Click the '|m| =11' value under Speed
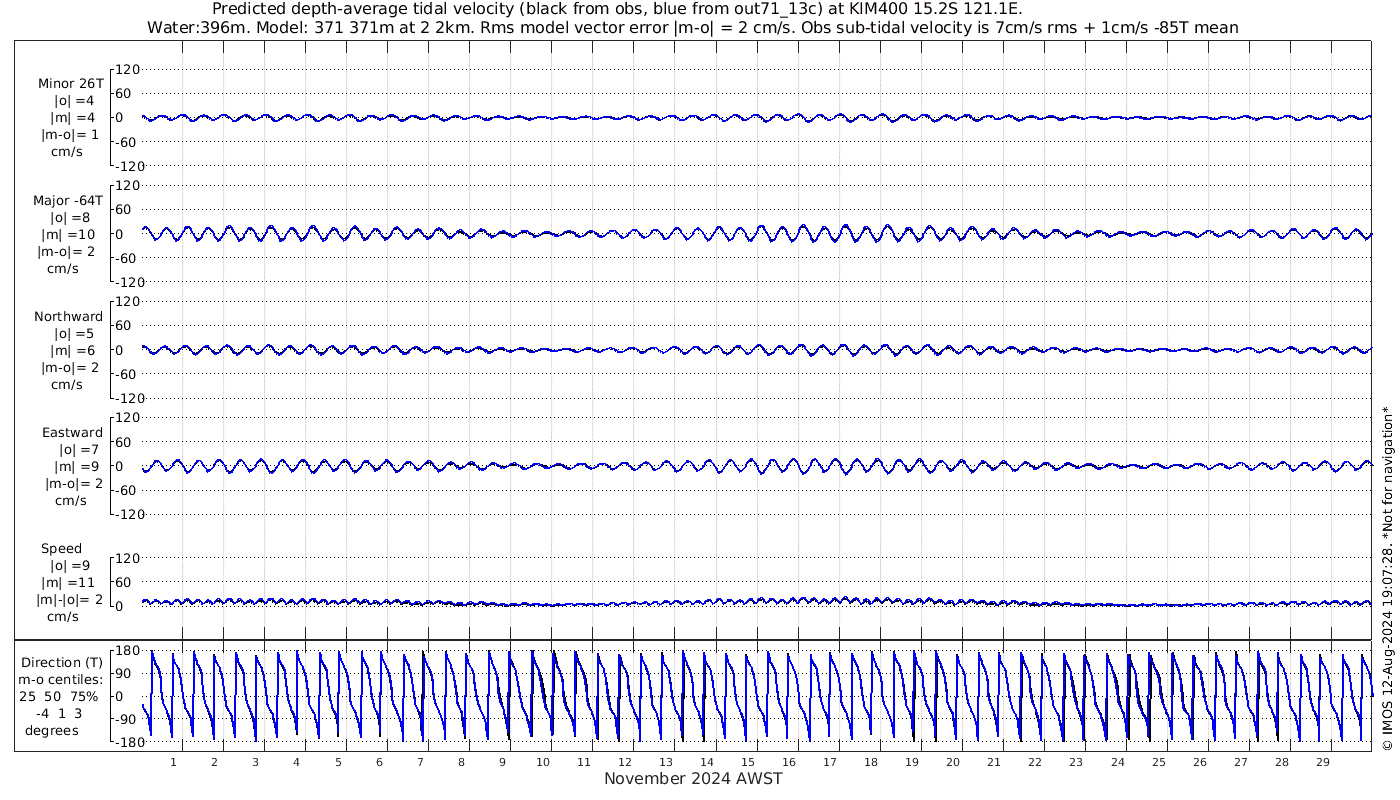Screen dimensions: 1400x800 (68, 583)
